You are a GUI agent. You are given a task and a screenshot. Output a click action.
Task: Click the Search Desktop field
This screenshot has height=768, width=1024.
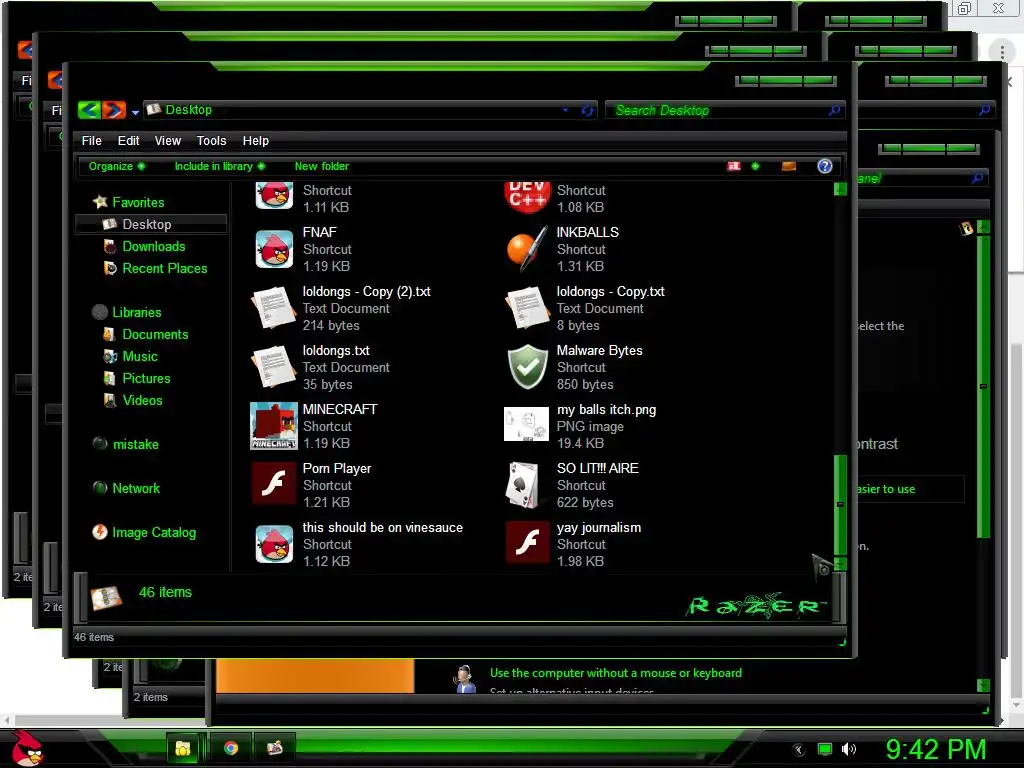[x=724, y=110]
